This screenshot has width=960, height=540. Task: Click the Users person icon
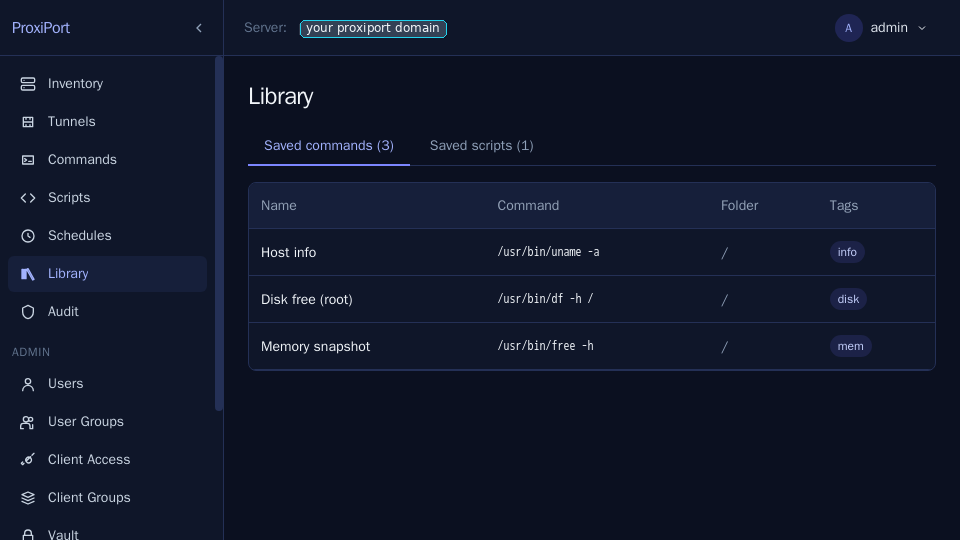pyautogui.click(x=28, y=384)
